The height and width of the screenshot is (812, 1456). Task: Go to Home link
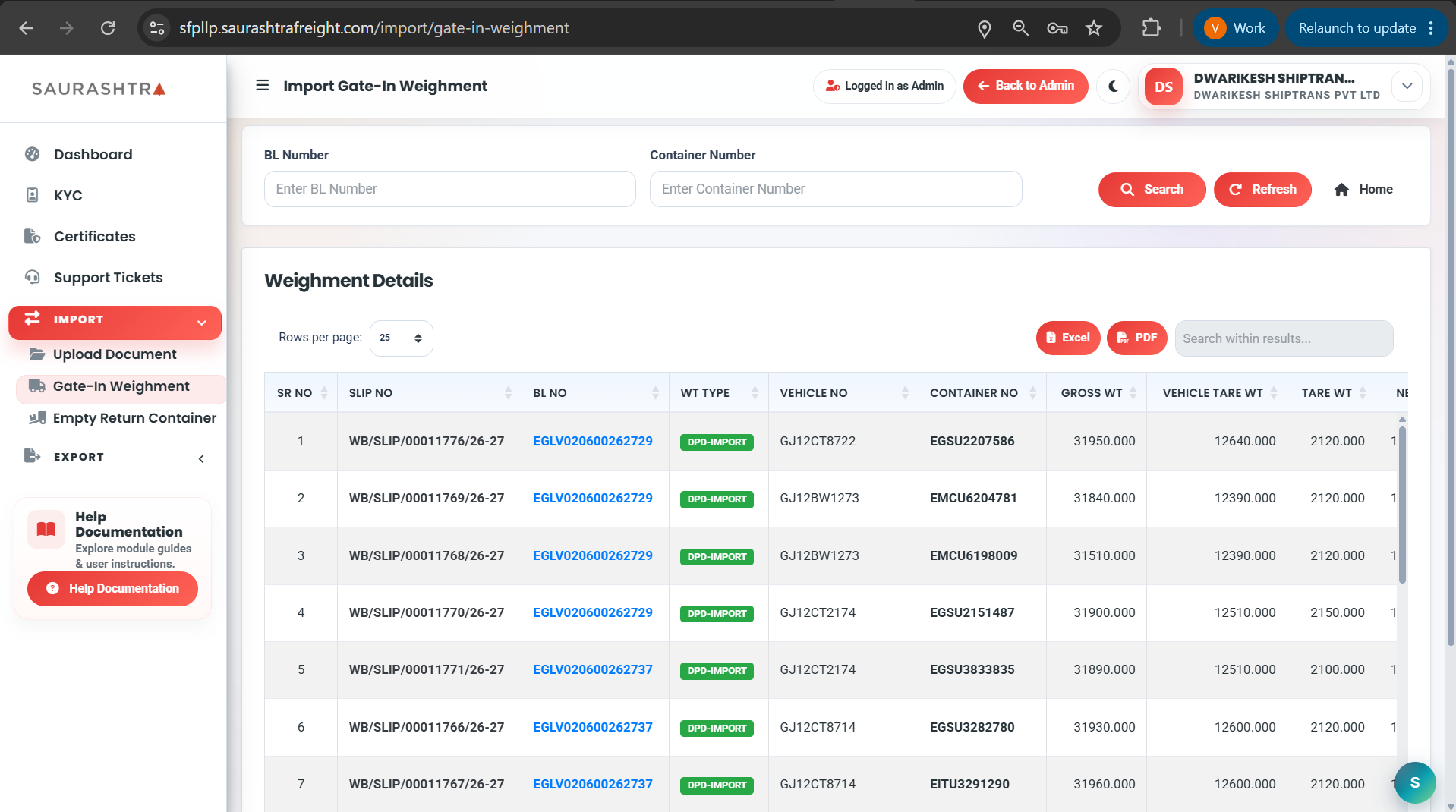1363,189
